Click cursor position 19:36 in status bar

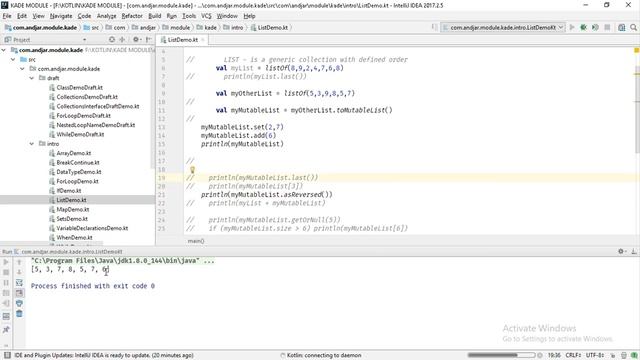click(554, 355)
